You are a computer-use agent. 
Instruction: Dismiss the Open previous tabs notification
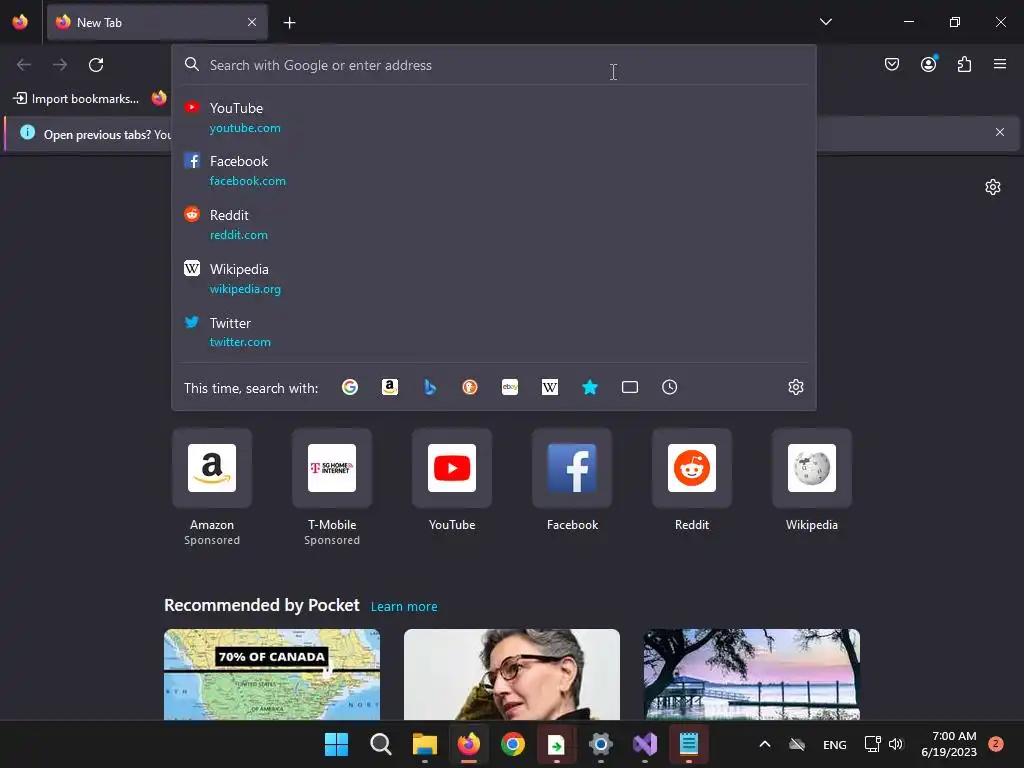pyautogui.click(x=1000, y=132)
